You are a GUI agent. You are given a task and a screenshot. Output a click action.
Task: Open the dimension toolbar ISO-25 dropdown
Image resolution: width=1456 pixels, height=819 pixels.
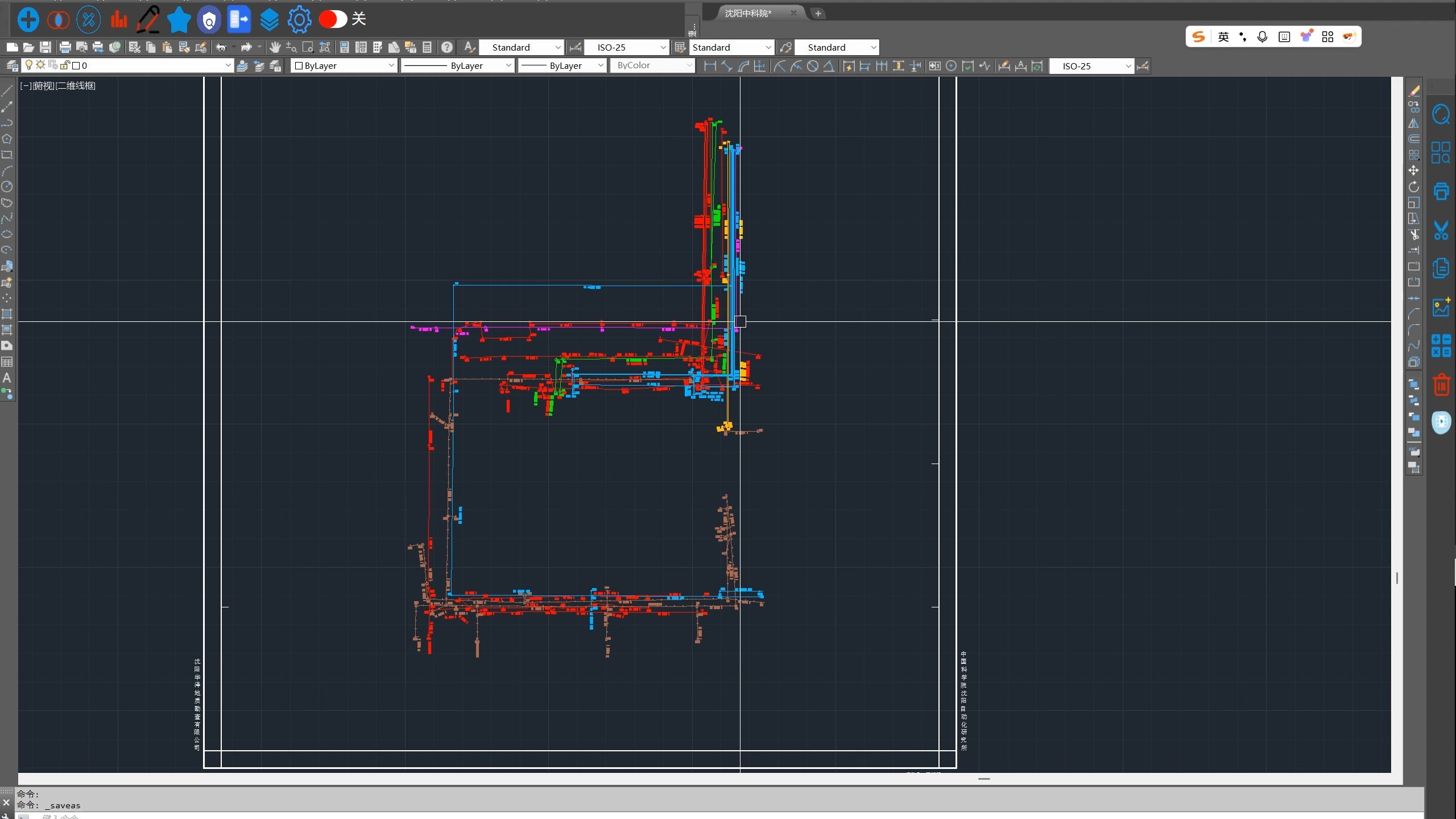(1091, 66)
